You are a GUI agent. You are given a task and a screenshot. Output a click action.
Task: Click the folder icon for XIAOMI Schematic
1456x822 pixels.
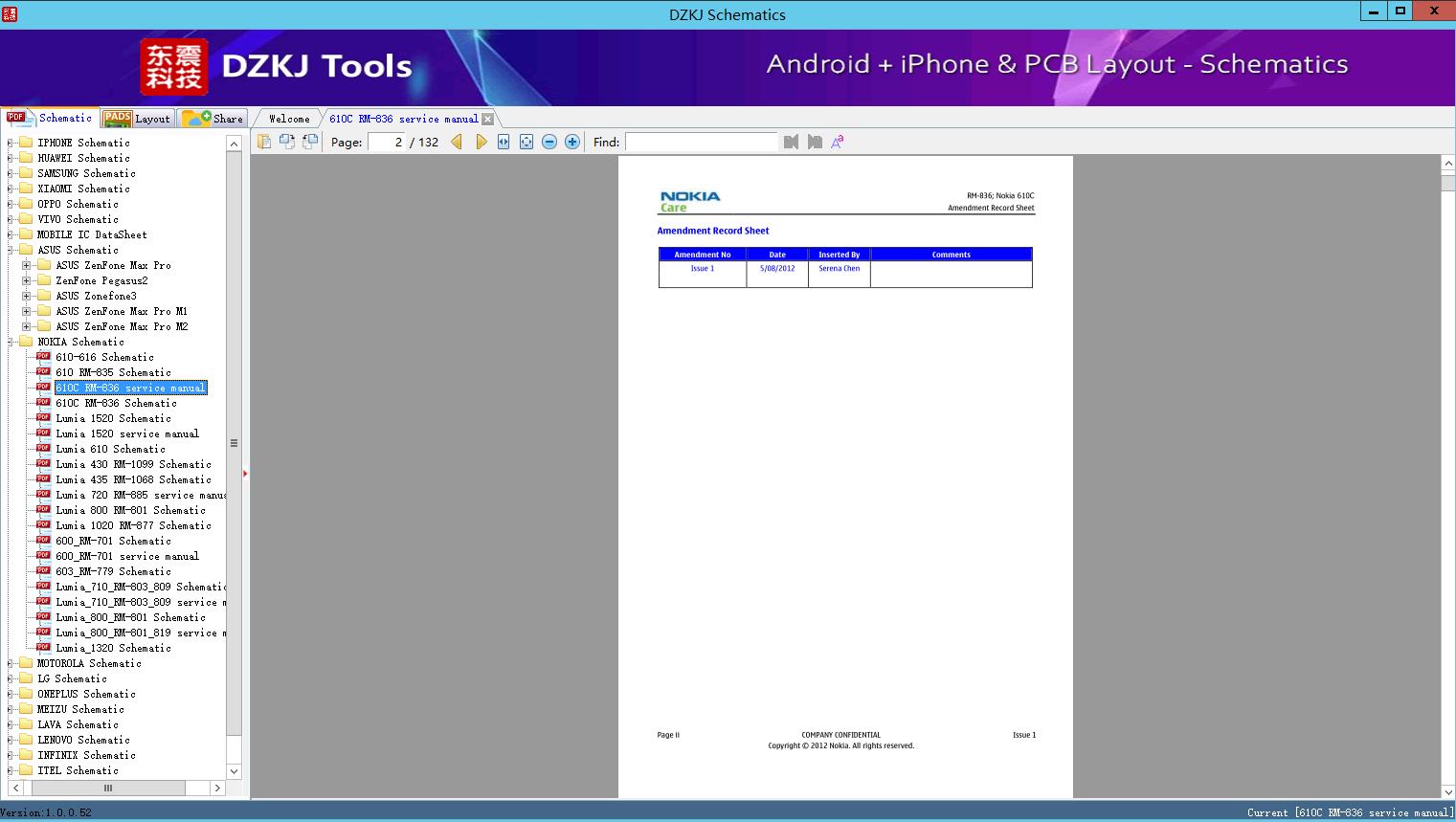(26, 189)
